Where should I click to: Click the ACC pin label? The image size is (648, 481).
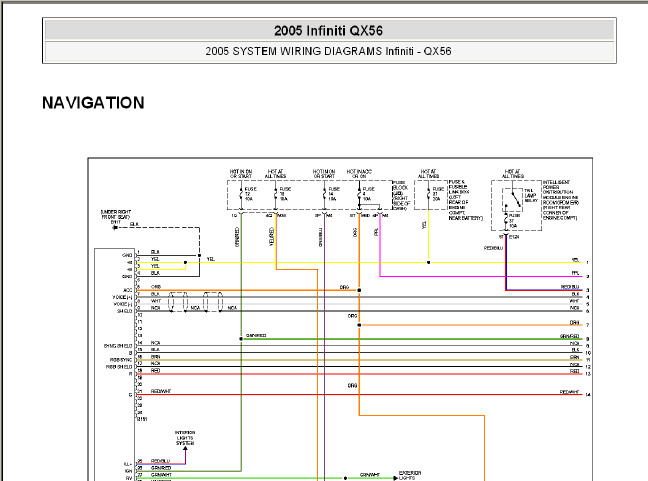[x=128, y=290]
